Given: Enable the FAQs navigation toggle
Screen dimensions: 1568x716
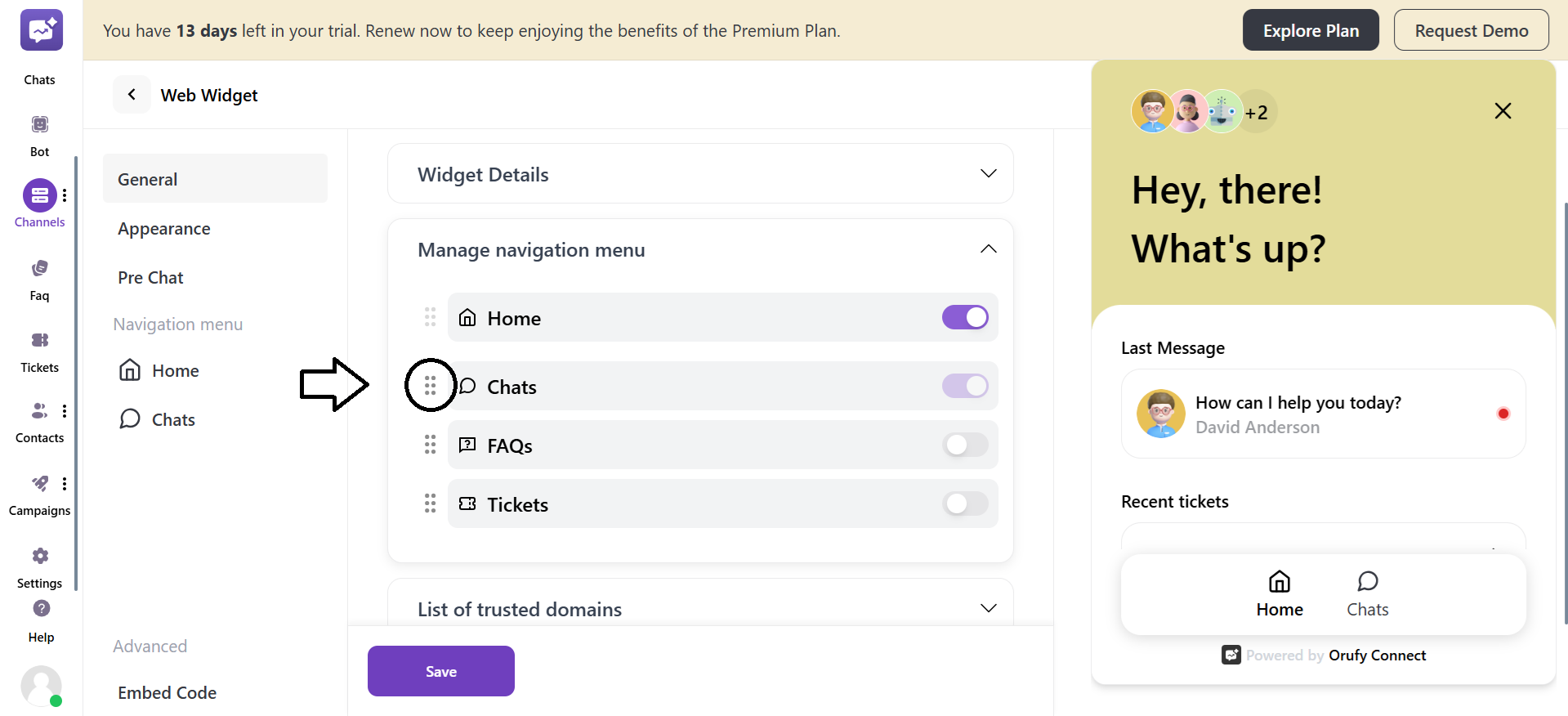Looking at the screenshot, I should [x=965, y=445].
